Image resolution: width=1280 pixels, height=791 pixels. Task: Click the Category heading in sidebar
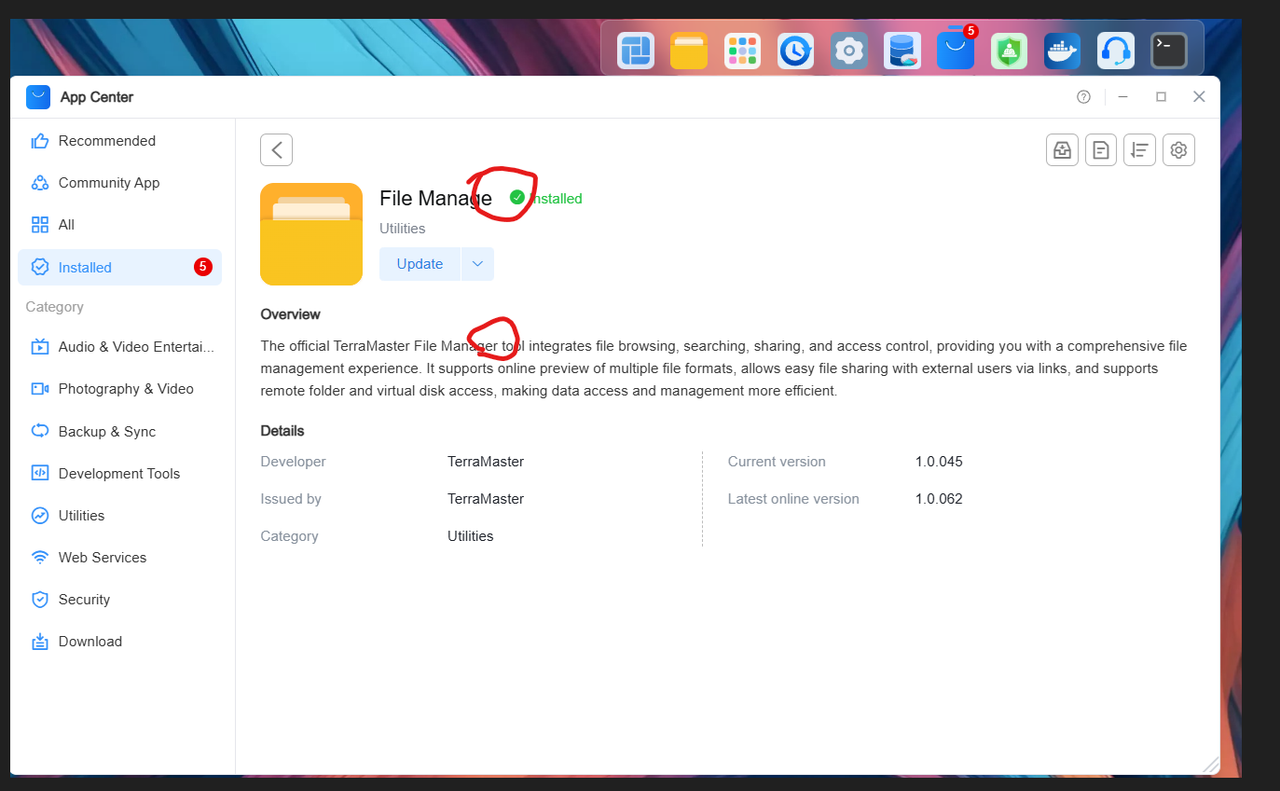(x=55, y=307)
